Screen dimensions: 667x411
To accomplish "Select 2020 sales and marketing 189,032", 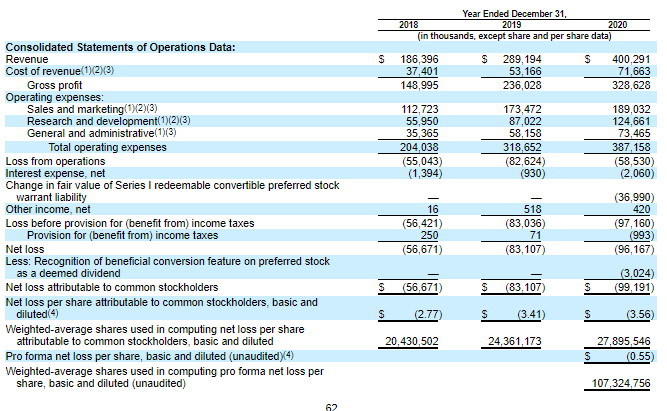I will point(631,109).
